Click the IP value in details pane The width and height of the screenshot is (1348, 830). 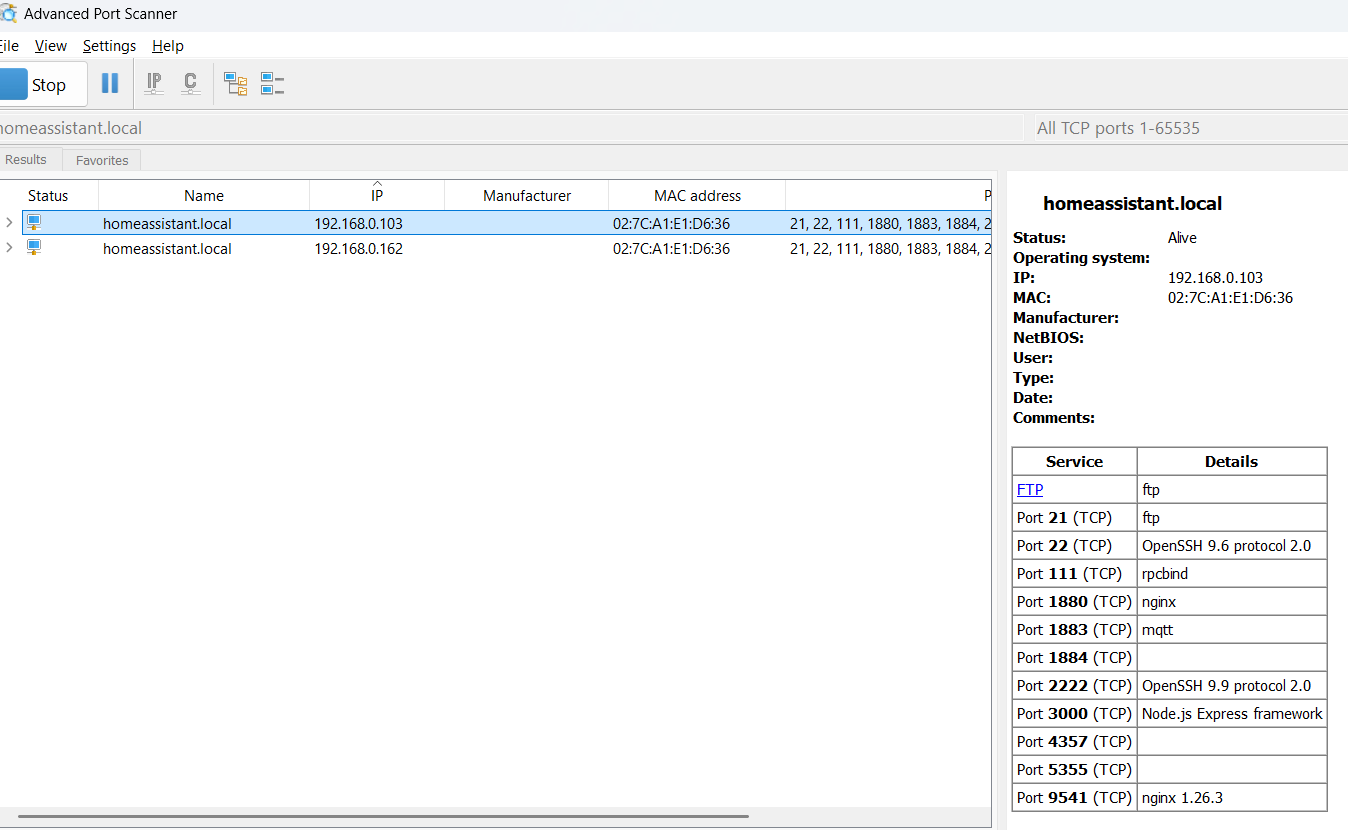(x=1215, y=278)
